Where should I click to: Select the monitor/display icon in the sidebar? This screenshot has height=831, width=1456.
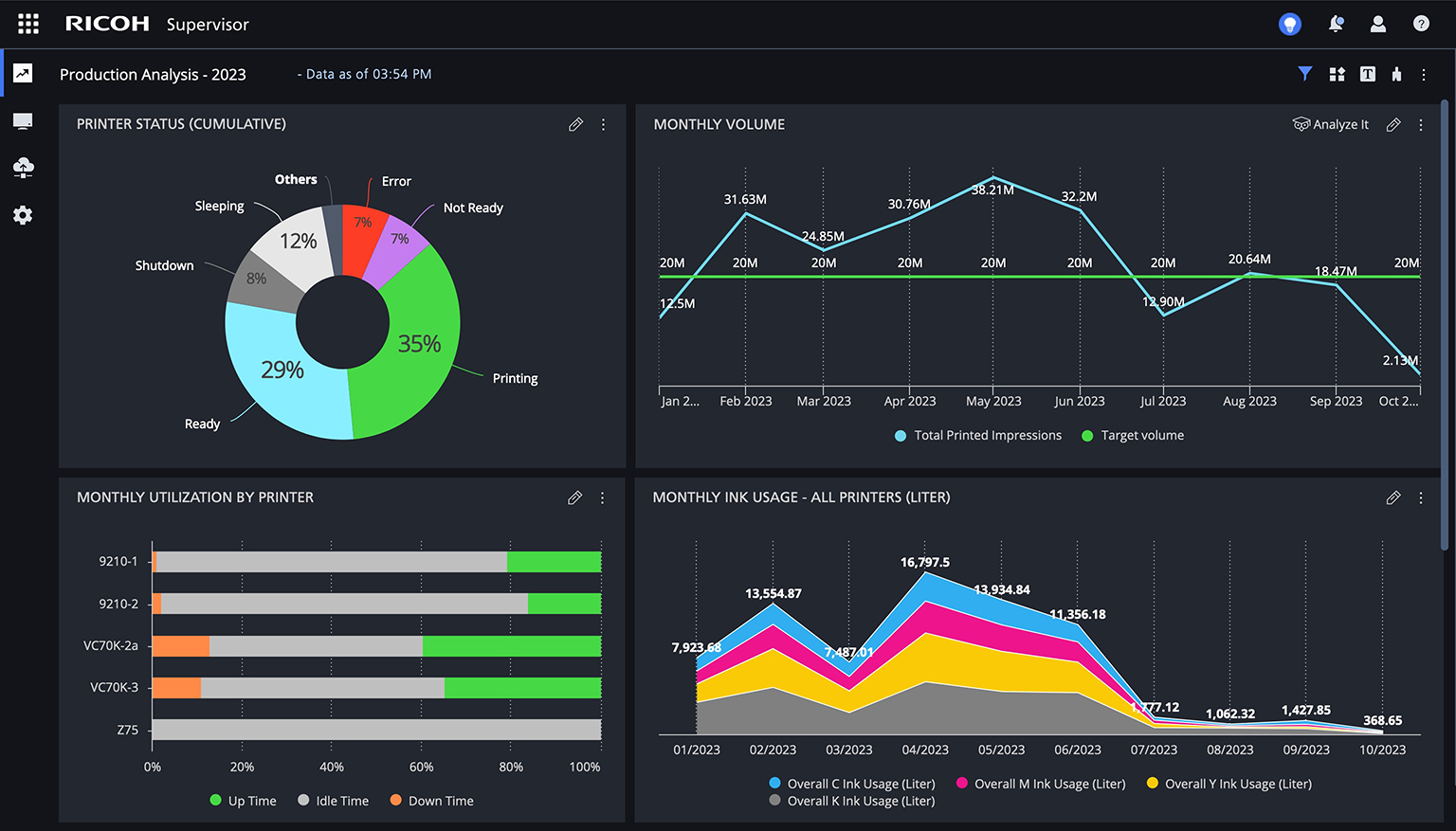[22, 120]
